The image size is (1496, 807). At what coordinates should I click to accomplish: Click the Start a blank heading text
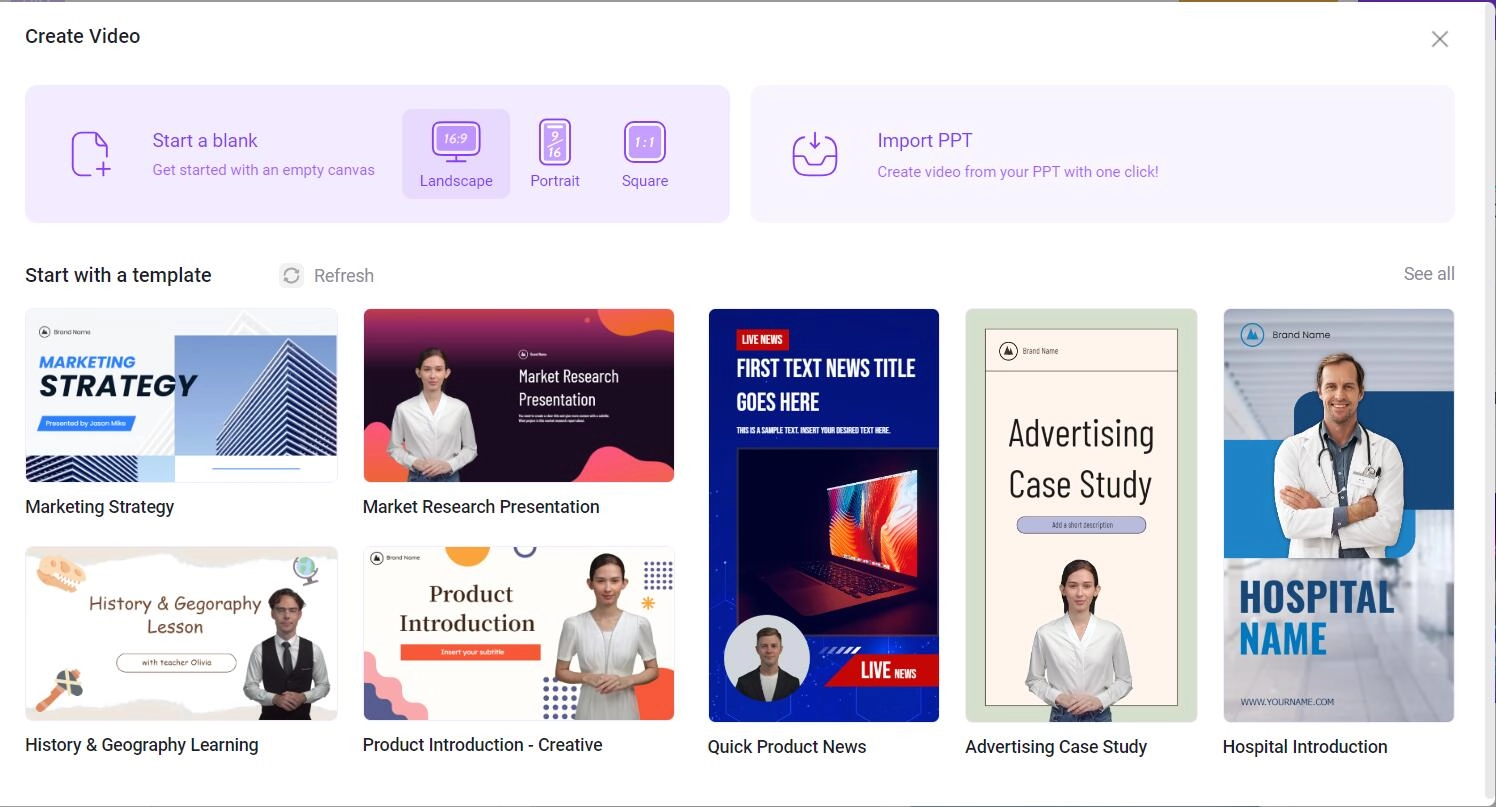205,141
